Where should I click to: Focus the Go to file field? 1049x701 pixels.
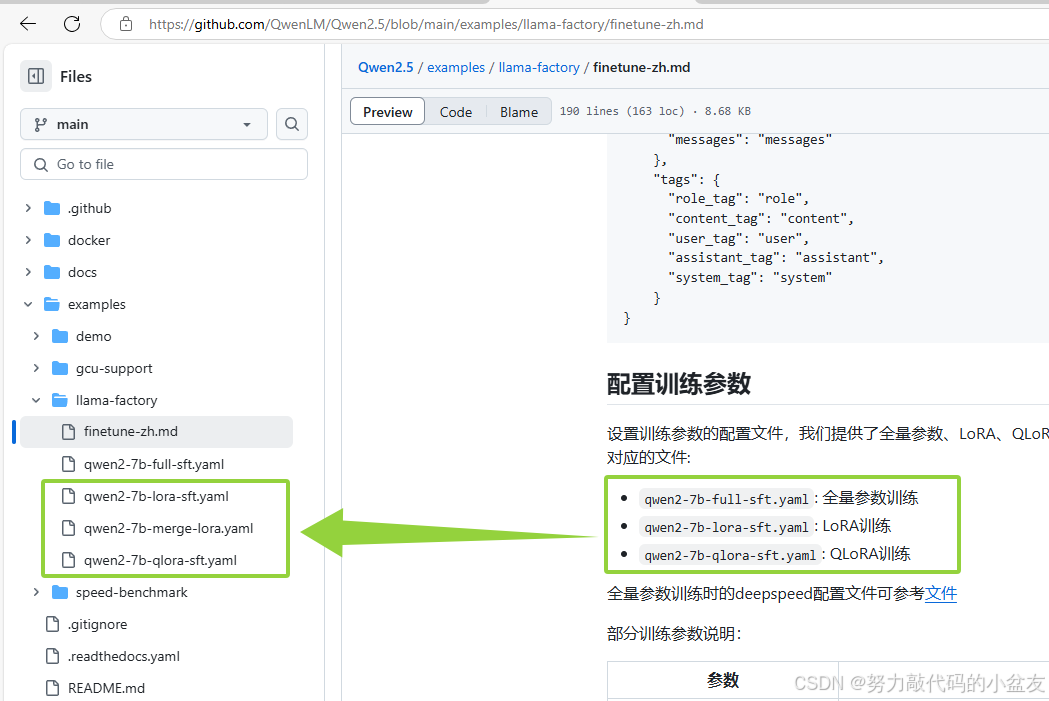164,164
